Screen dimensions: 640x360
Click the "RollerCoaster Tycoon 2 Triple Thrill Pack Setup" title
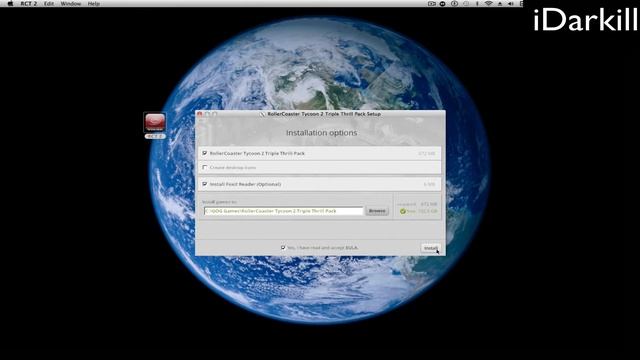click(324, 114)
